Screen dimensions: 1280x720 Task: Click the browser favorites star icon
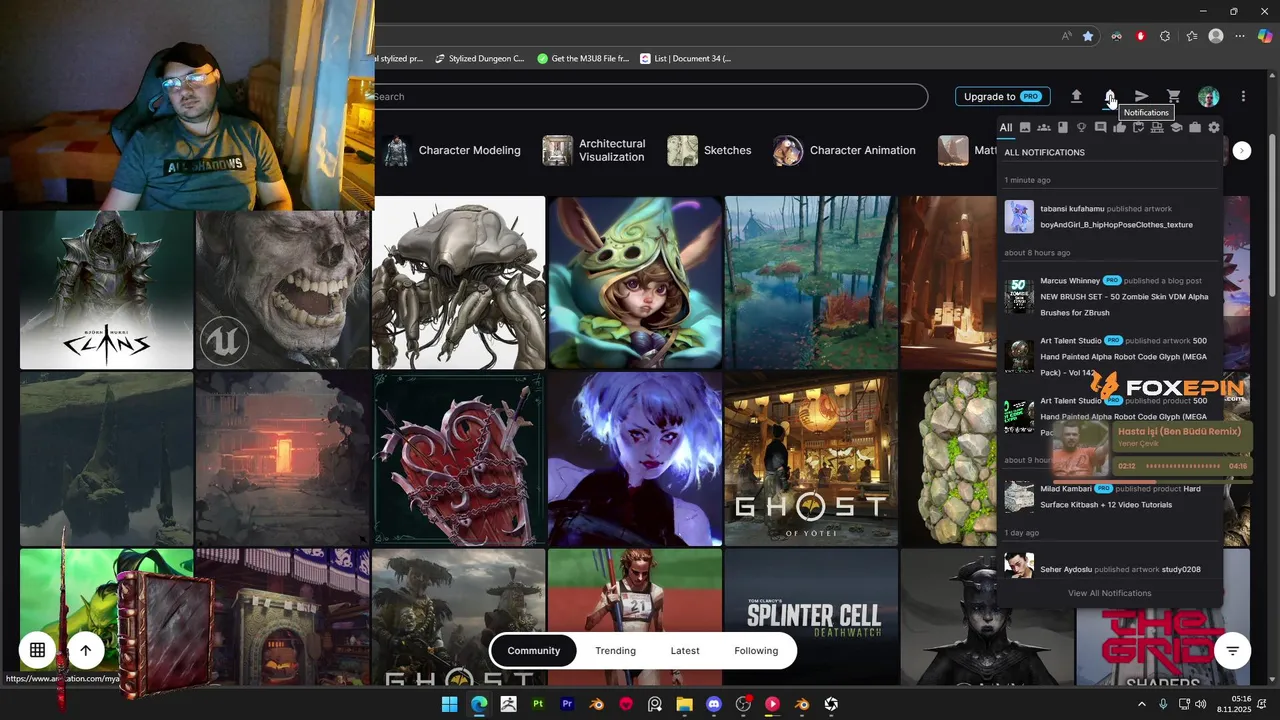(1088, 36)
